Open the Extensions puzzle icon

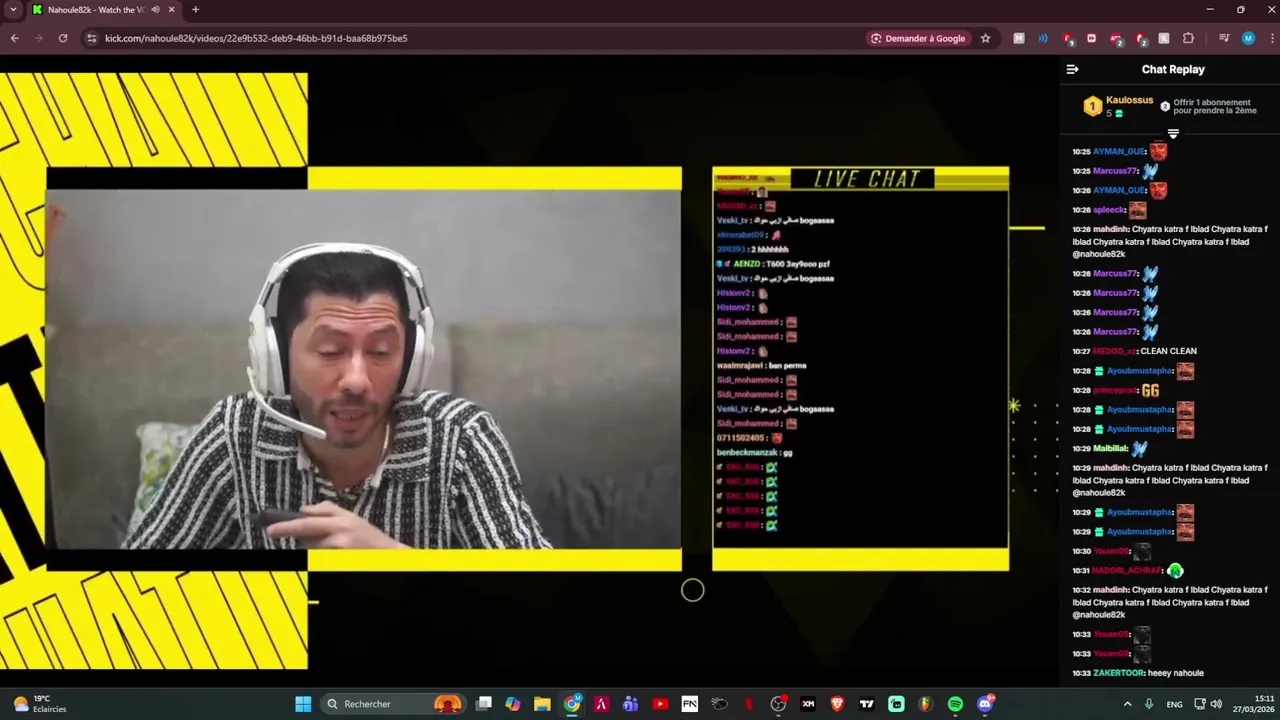(1188, 38)
